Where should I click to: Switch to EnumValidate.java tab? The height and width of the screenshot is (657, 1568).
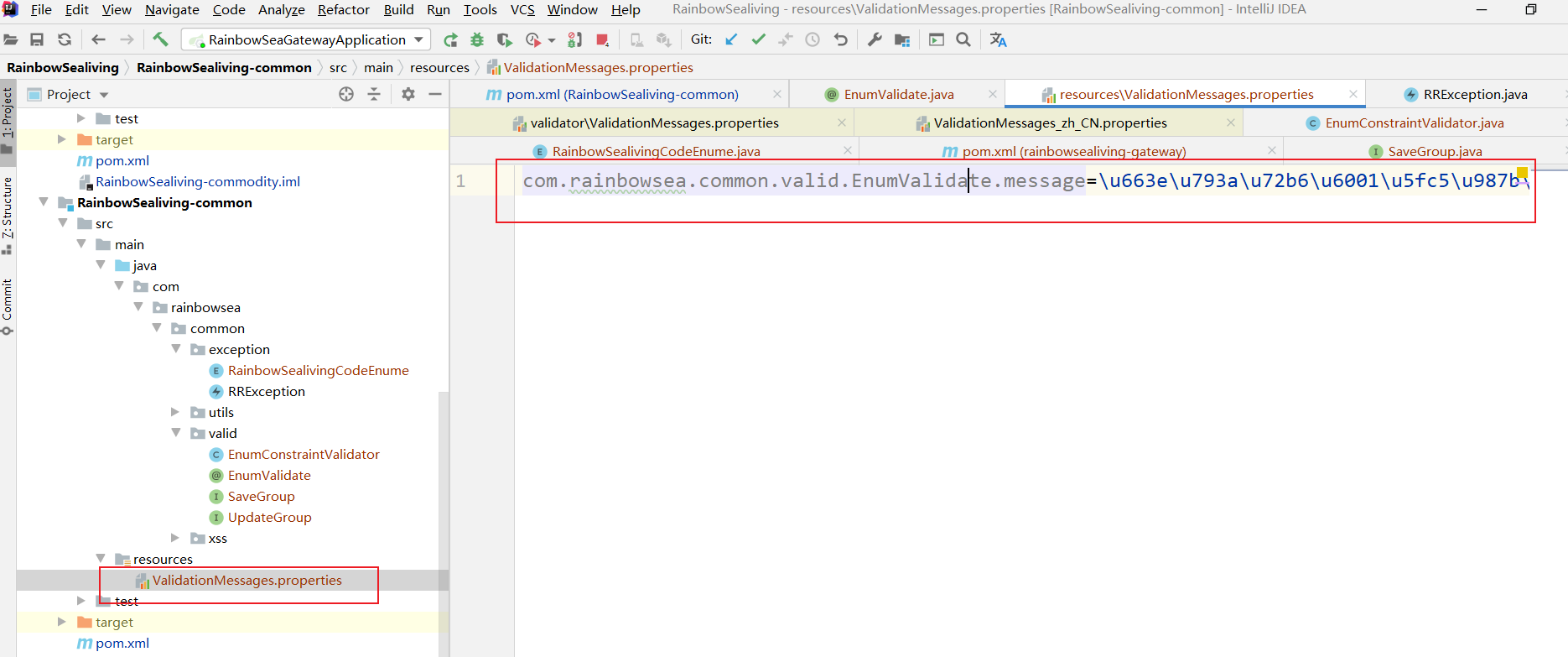point(898,94)
